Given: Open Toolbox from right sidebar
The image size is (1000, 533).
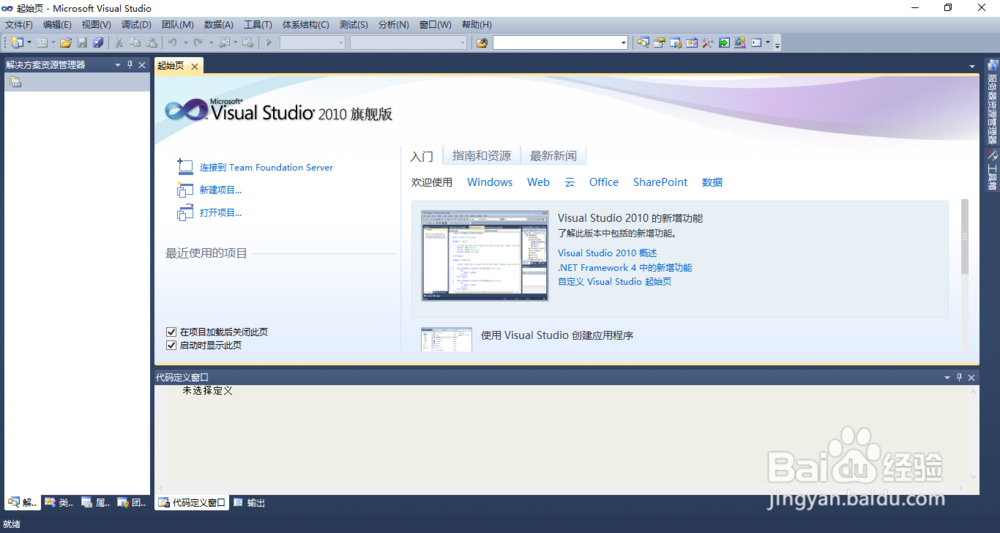Looking at the screenshot, I should [992, 170].
